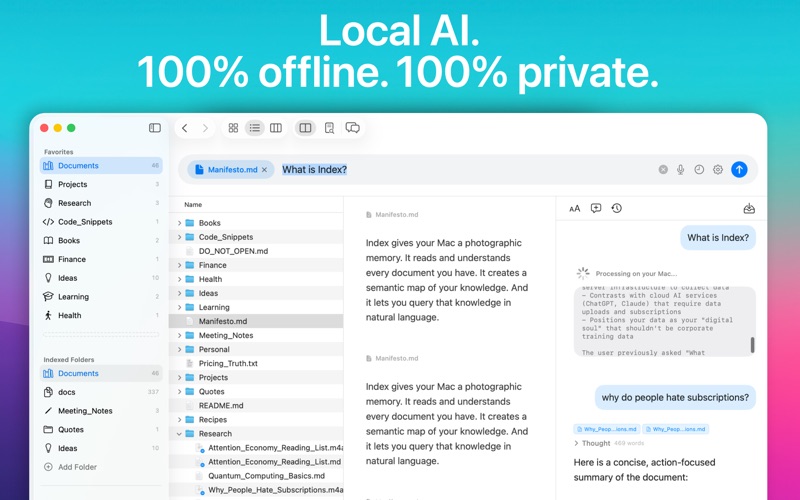Image resolution: width=800 pixels, height=500 pixels.
Task: Select Pricing_Truth.txt file
Action: click(x=256, y=363)
